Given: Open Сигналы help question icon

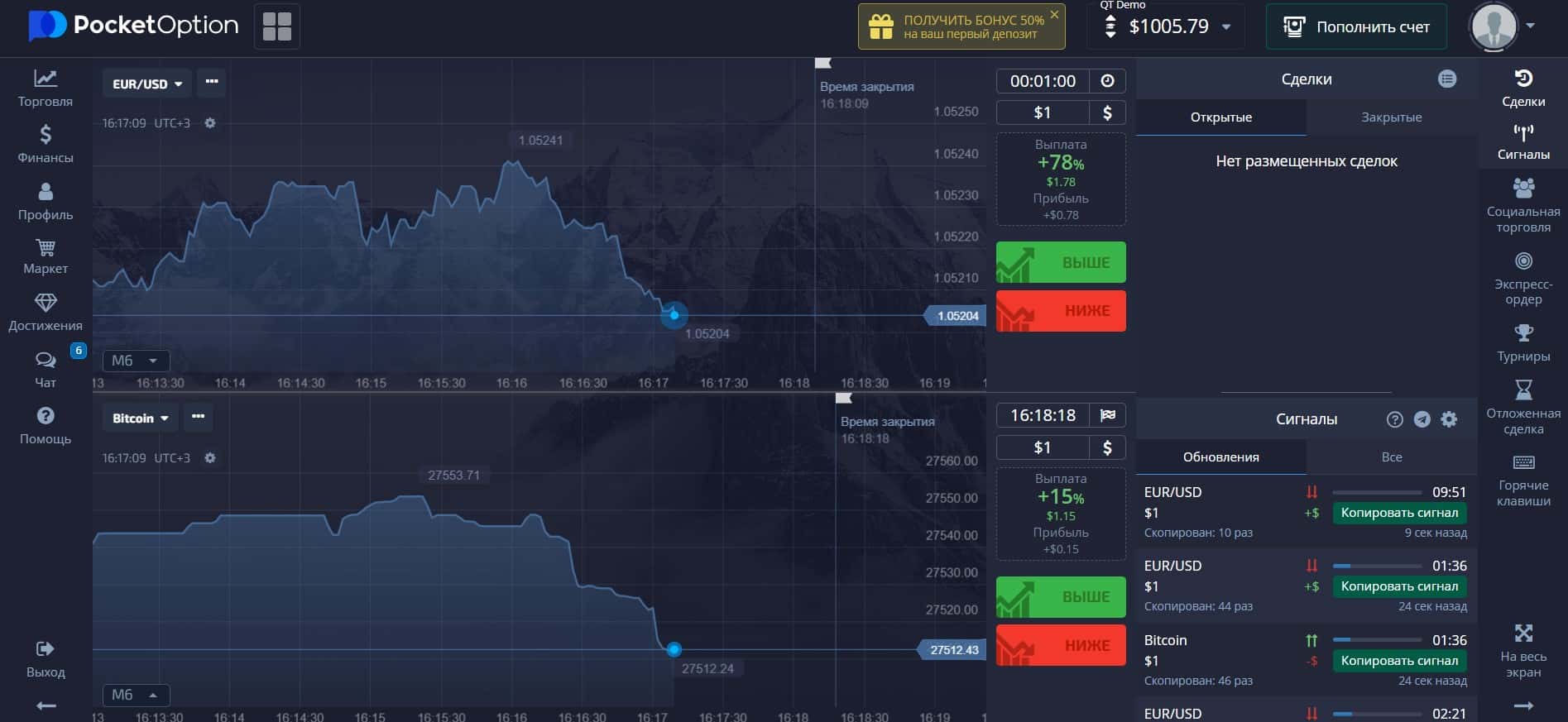Looking at the screenshot, I should pyautogui.click(x=1395, y=419).
